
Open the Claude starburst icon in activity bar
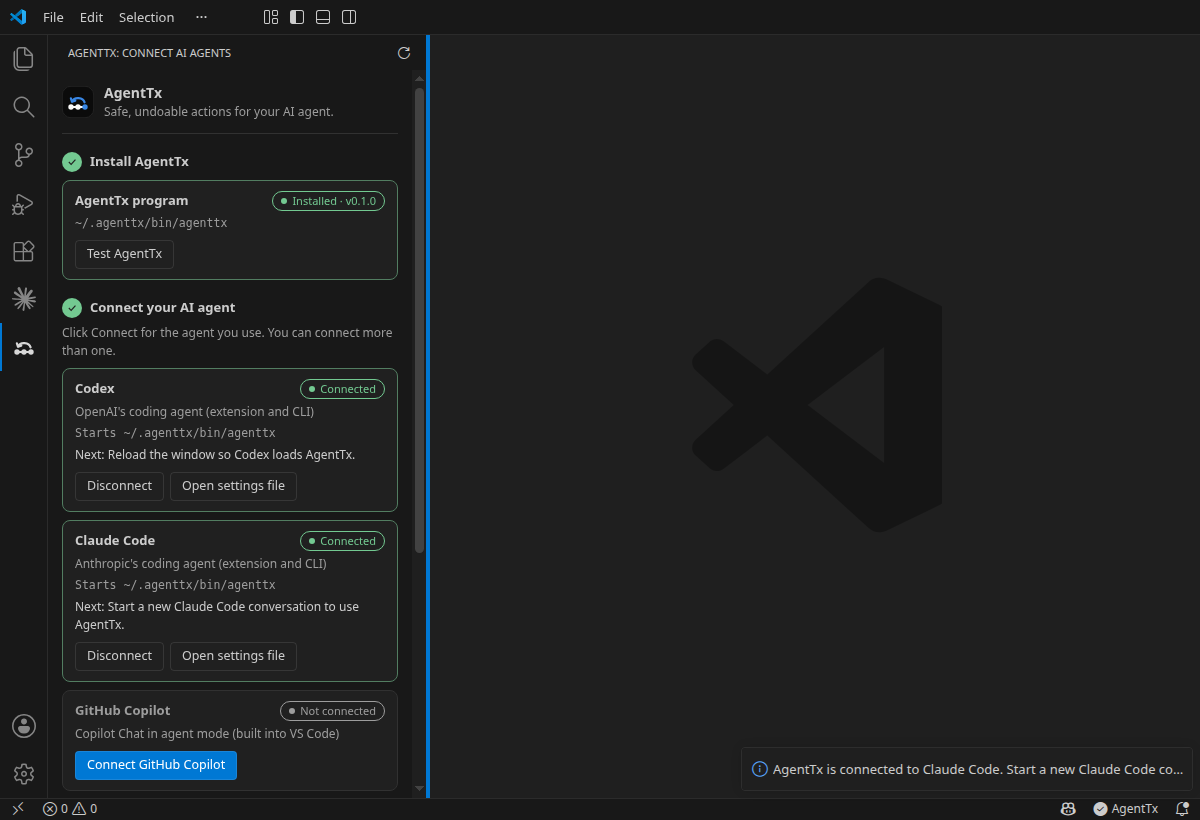coord(23,299)
